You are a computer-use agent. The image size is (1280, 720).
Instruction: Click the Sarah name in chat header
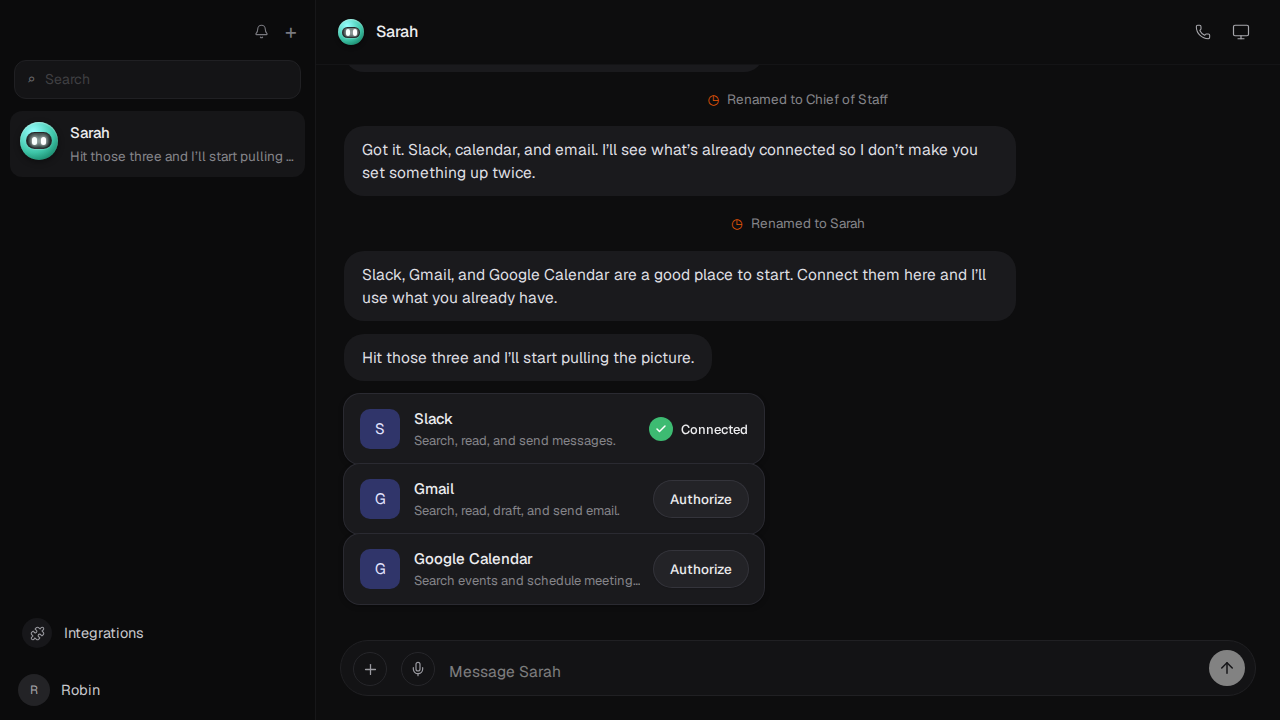tap(397, 32)
